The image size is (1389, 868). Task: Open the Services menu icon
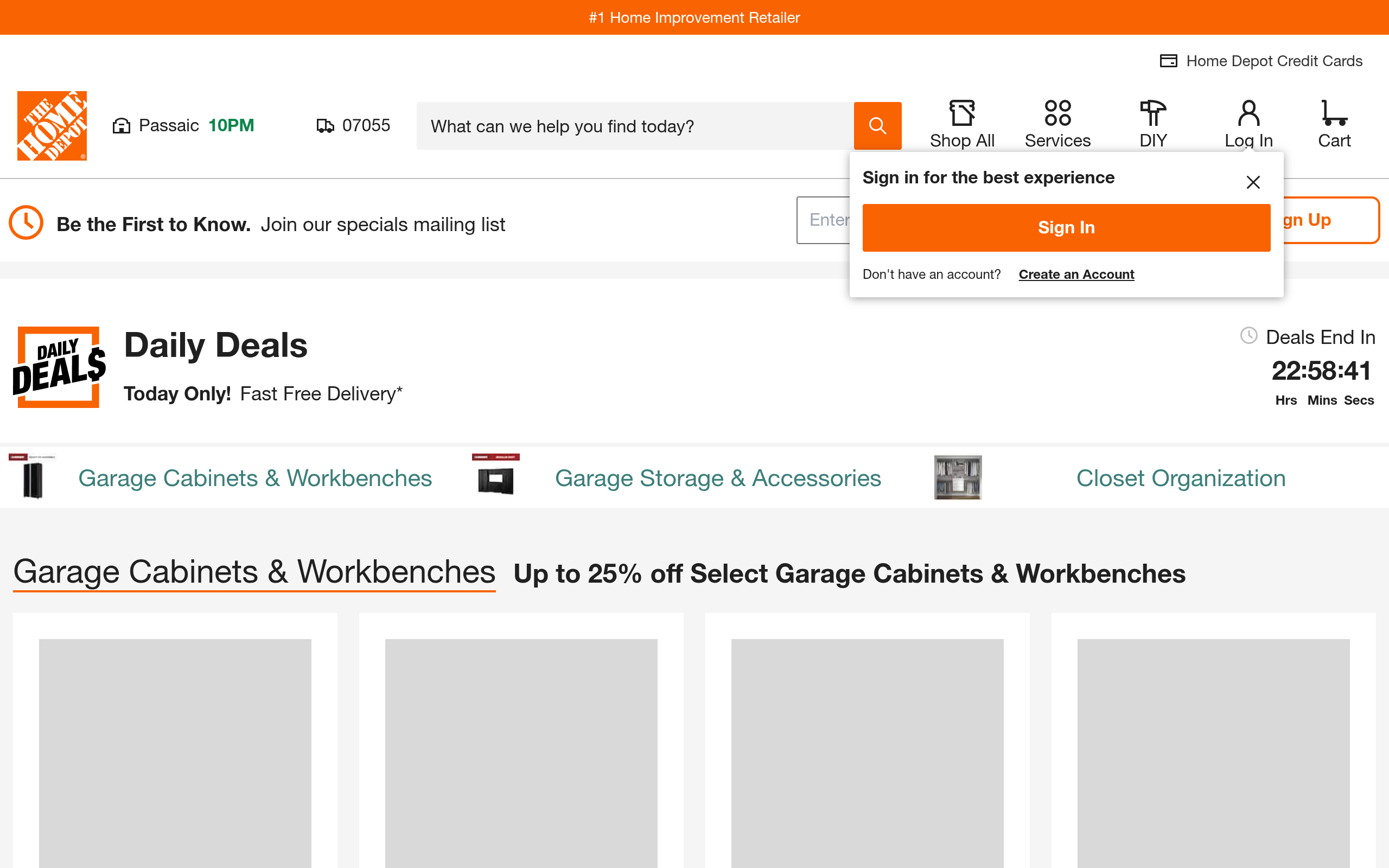click(x=1057, y=112)
